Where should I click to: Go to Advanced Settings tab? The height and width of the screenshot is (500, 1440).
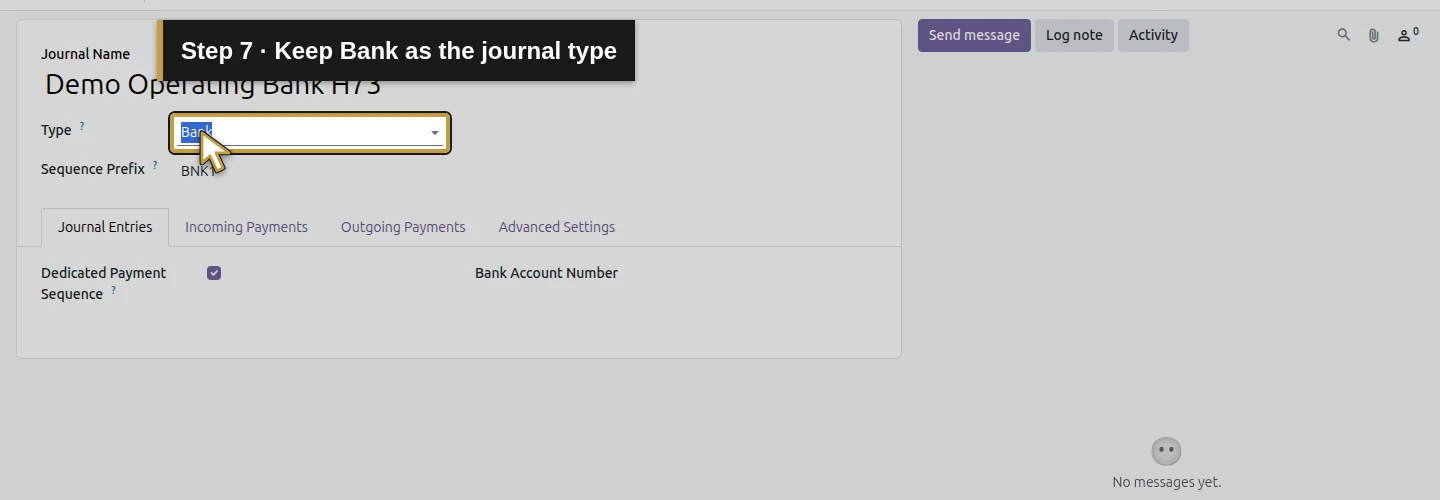(x=557, y=227)
